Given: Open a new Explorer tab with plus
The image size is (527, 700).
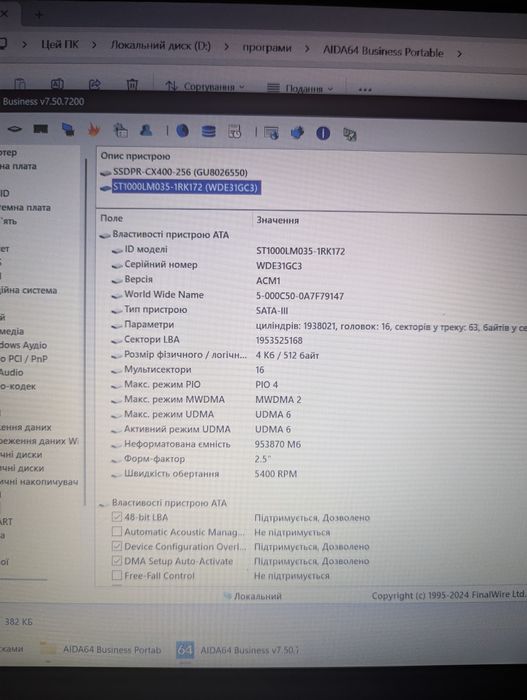Looking at the screenshot, I should pos(39,15).
